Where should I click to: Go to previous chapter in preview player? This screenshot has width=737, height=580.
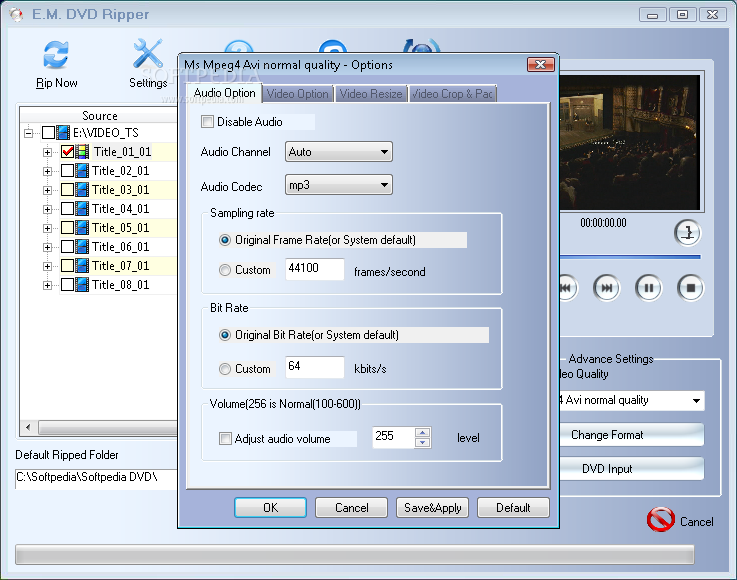pos(568,288)
